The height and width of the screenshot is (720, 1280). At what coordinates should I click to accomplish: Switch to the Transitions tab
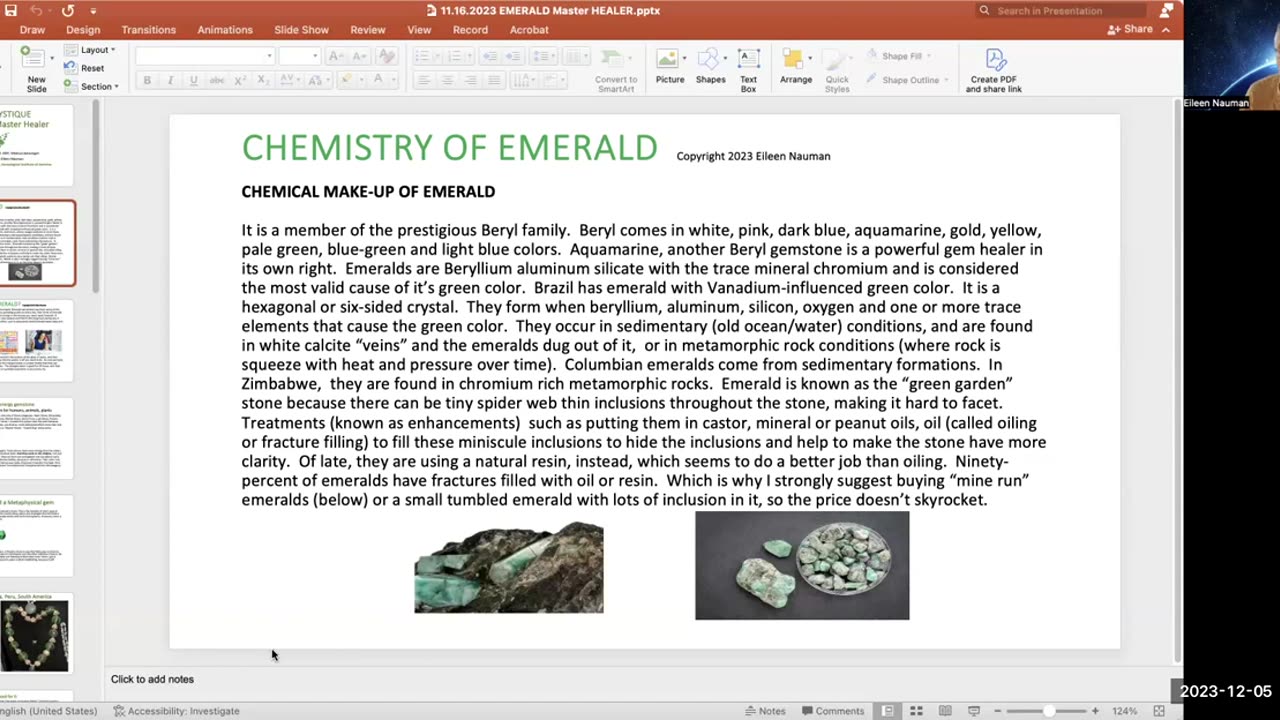pos(148,30)
